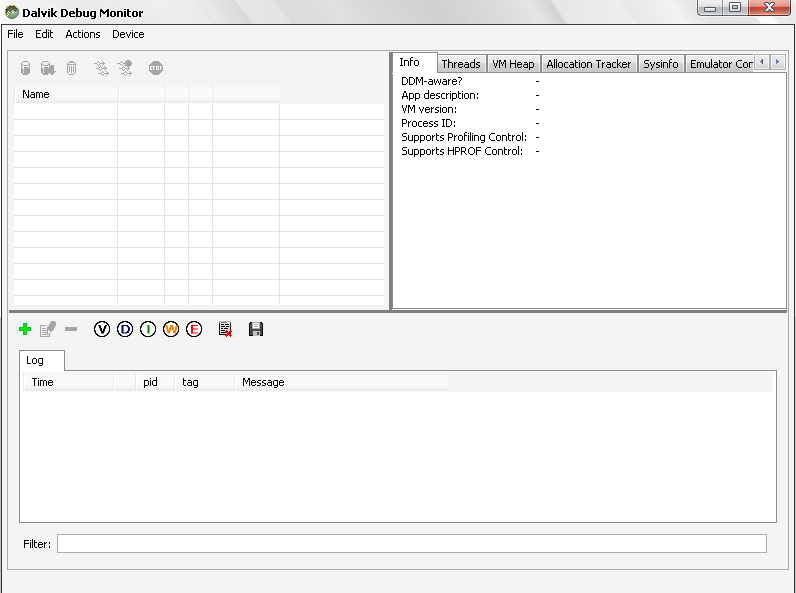The width and height of the screenshot is (796, 593).
Task: Focus the Filter text field
Action: coord(412,543)
